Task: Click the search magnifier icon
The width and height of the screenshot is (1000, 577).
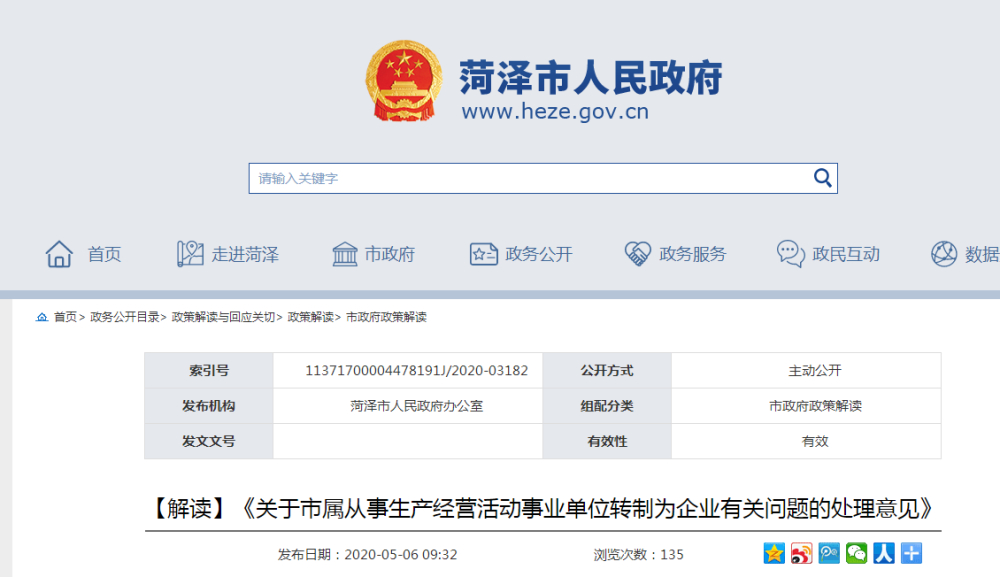Action: tap(822, 178)
